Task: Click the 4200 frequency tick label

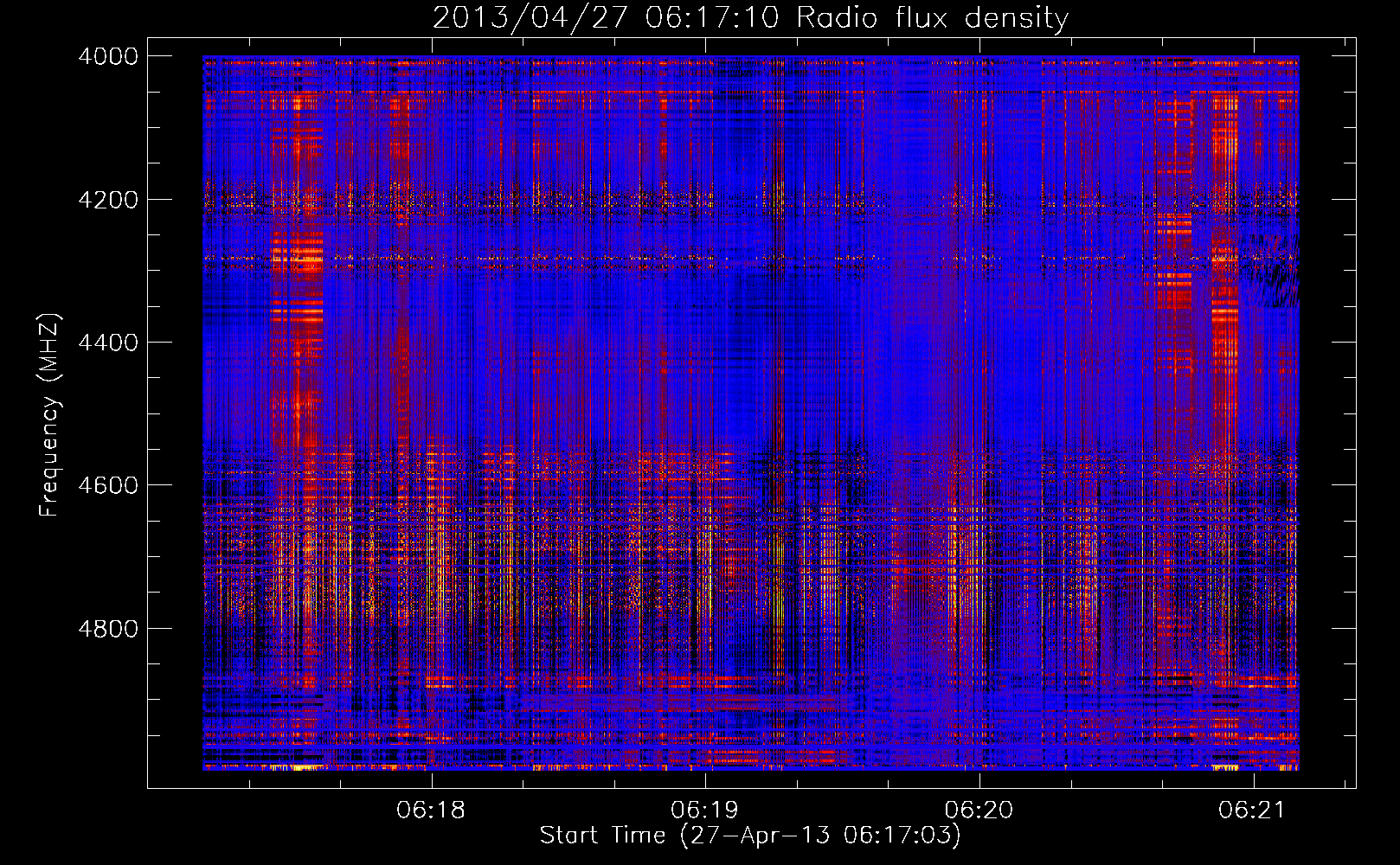Action: click(x=108, y=200)
